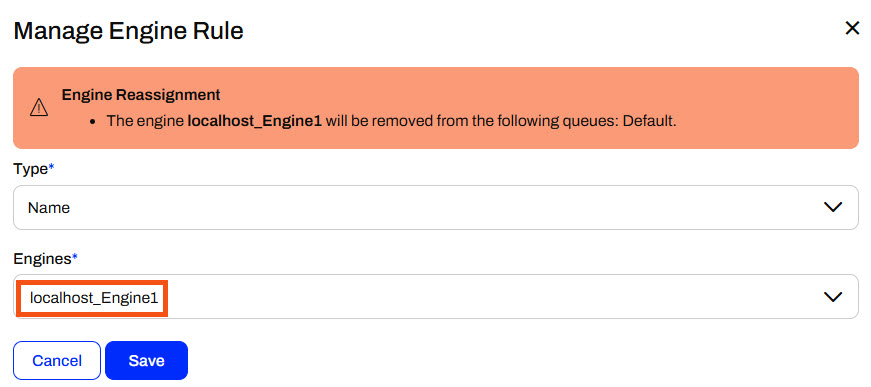
Task: Cancel the engine rule changes
Action: coord(57,361)
